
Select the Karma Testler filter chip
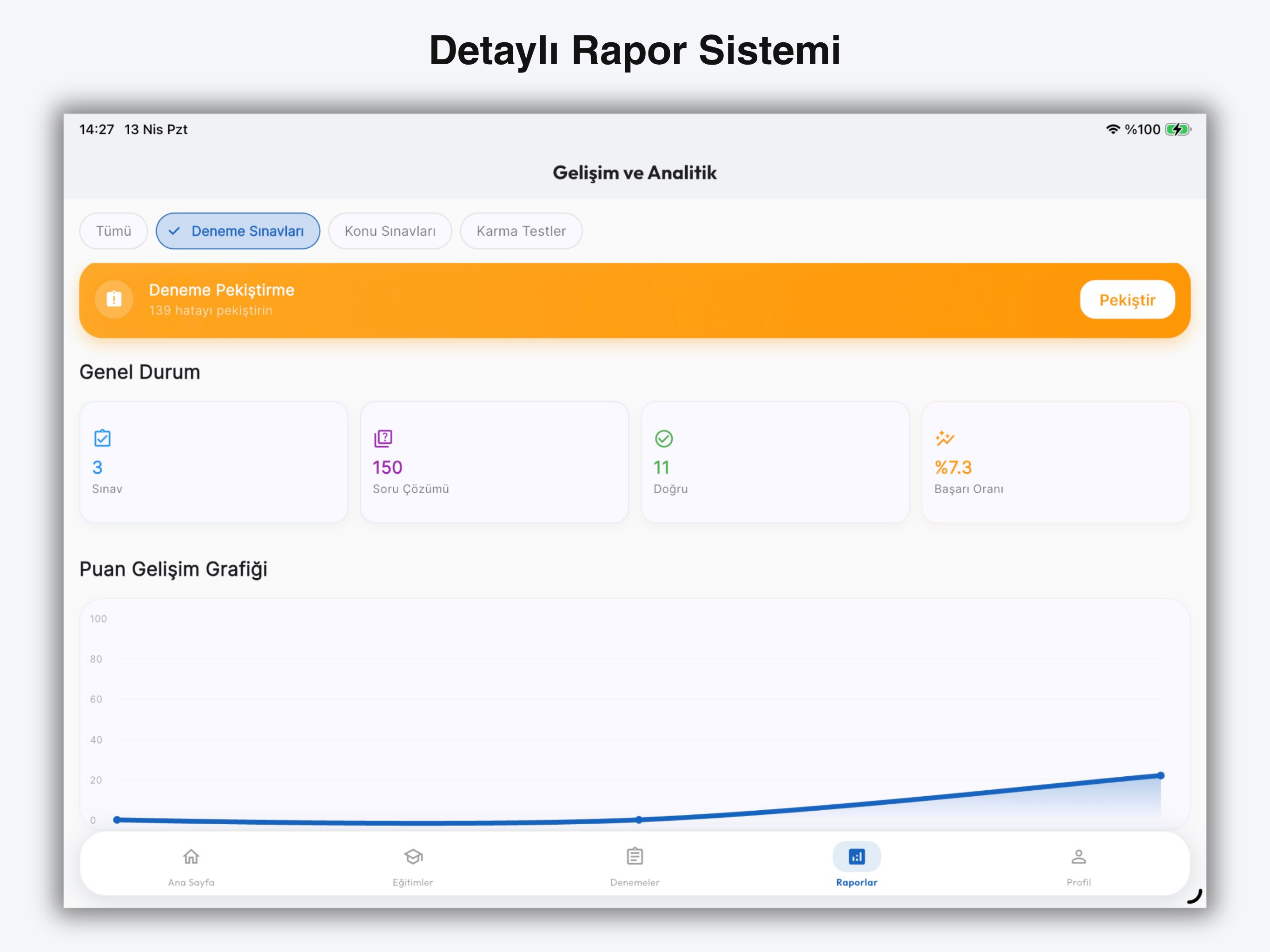[x=521, y=231]
